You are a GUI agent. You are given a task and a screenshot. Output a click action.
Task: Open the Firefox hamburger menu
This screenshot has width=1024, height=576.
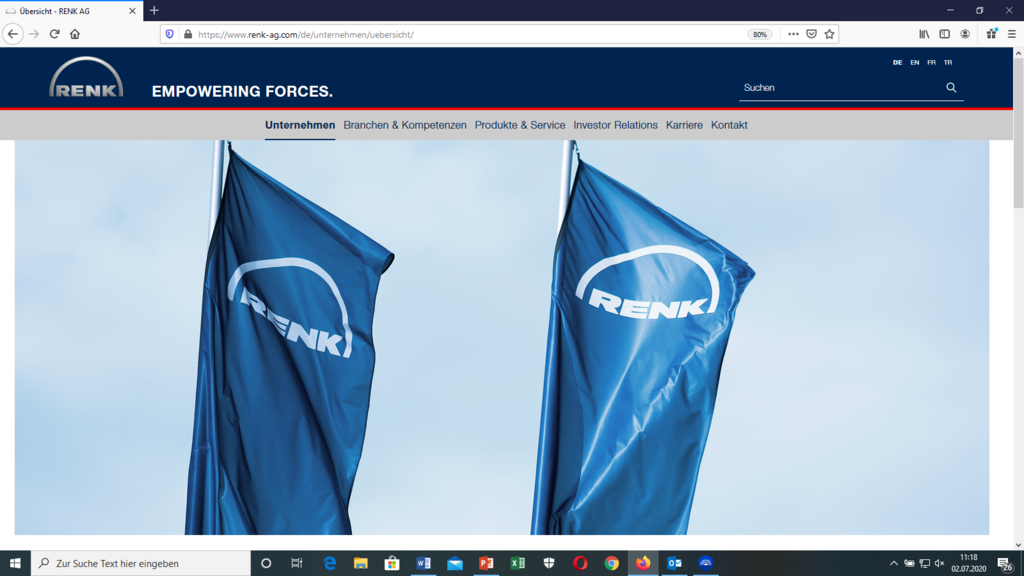click(1012, 34)
